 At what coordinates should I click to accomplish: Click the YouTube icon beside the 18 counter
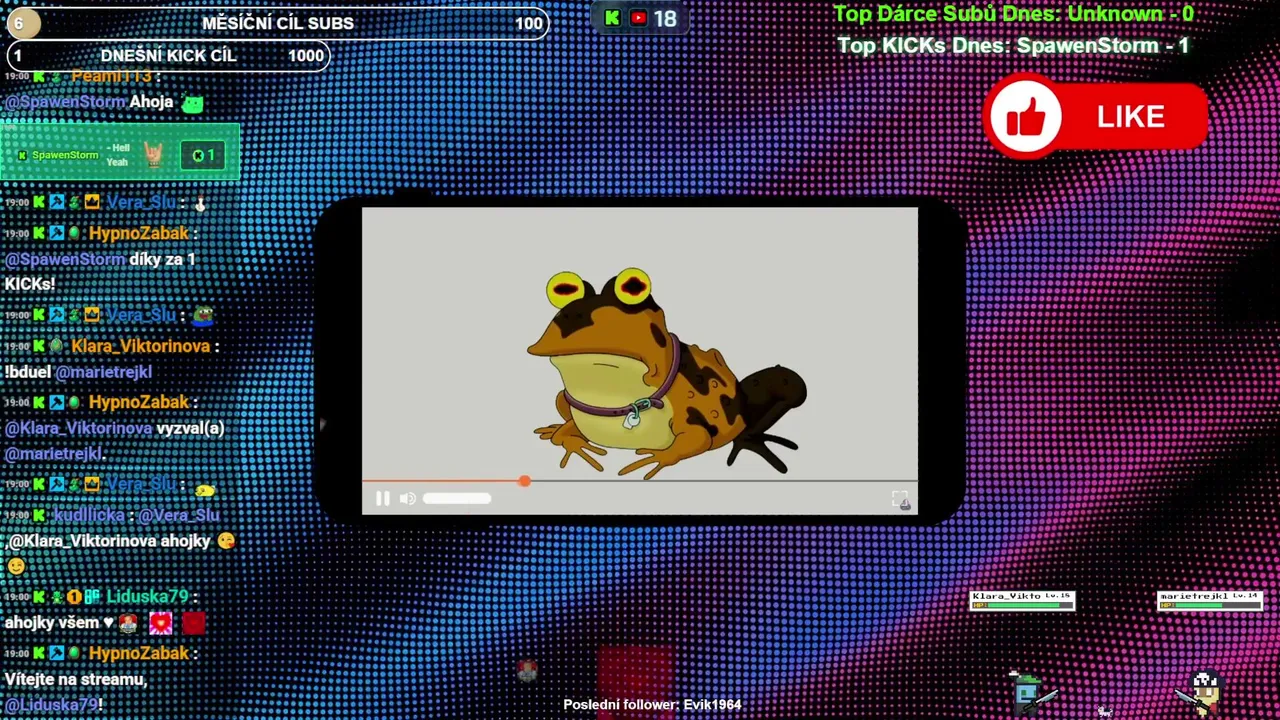click(x=638, y=18)
